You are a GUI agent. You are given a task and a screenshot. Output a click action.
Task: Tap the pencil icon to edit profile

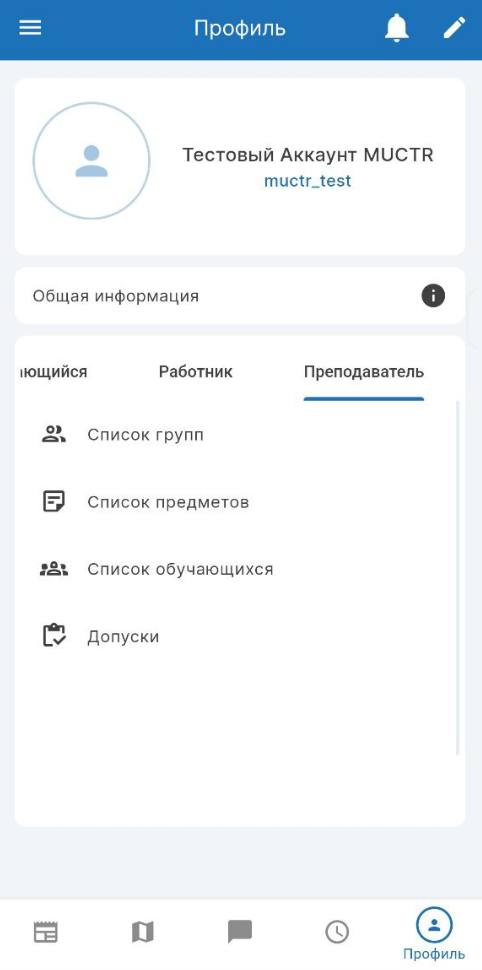pos(454,28)
